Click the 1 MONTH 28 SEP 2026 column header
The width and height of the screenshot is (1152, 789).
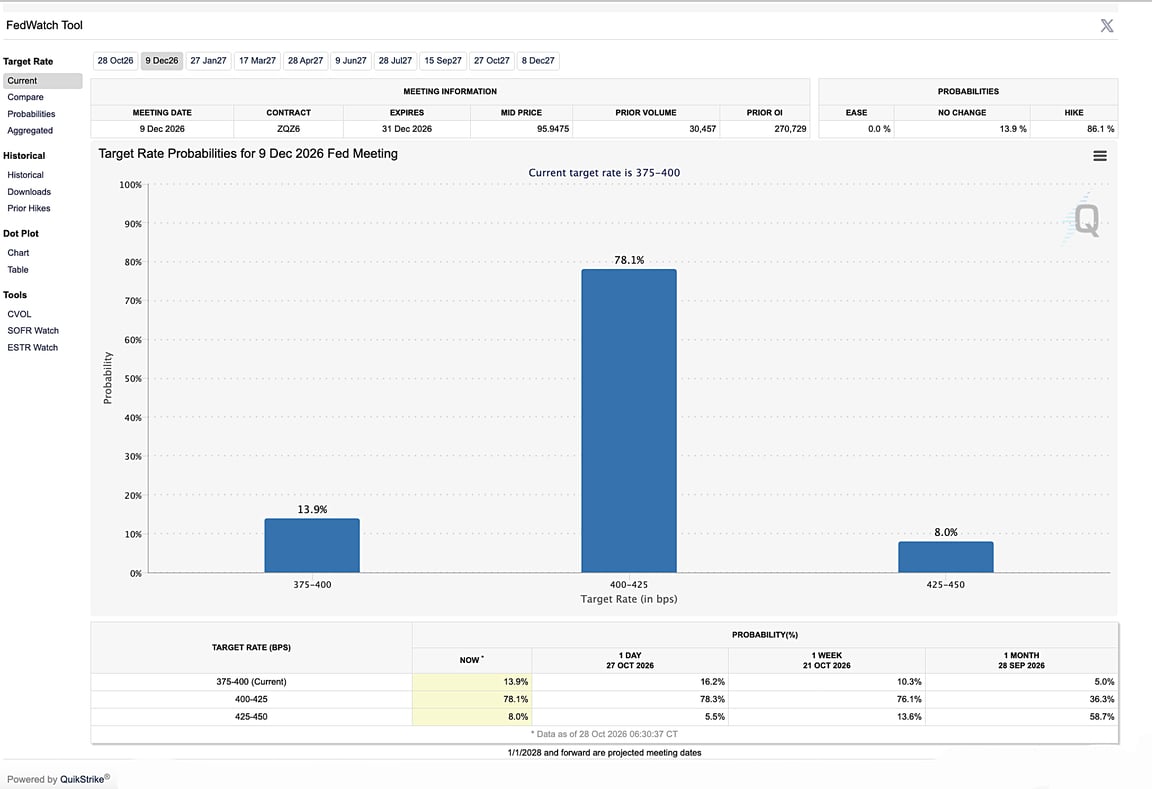point(1021,660)
